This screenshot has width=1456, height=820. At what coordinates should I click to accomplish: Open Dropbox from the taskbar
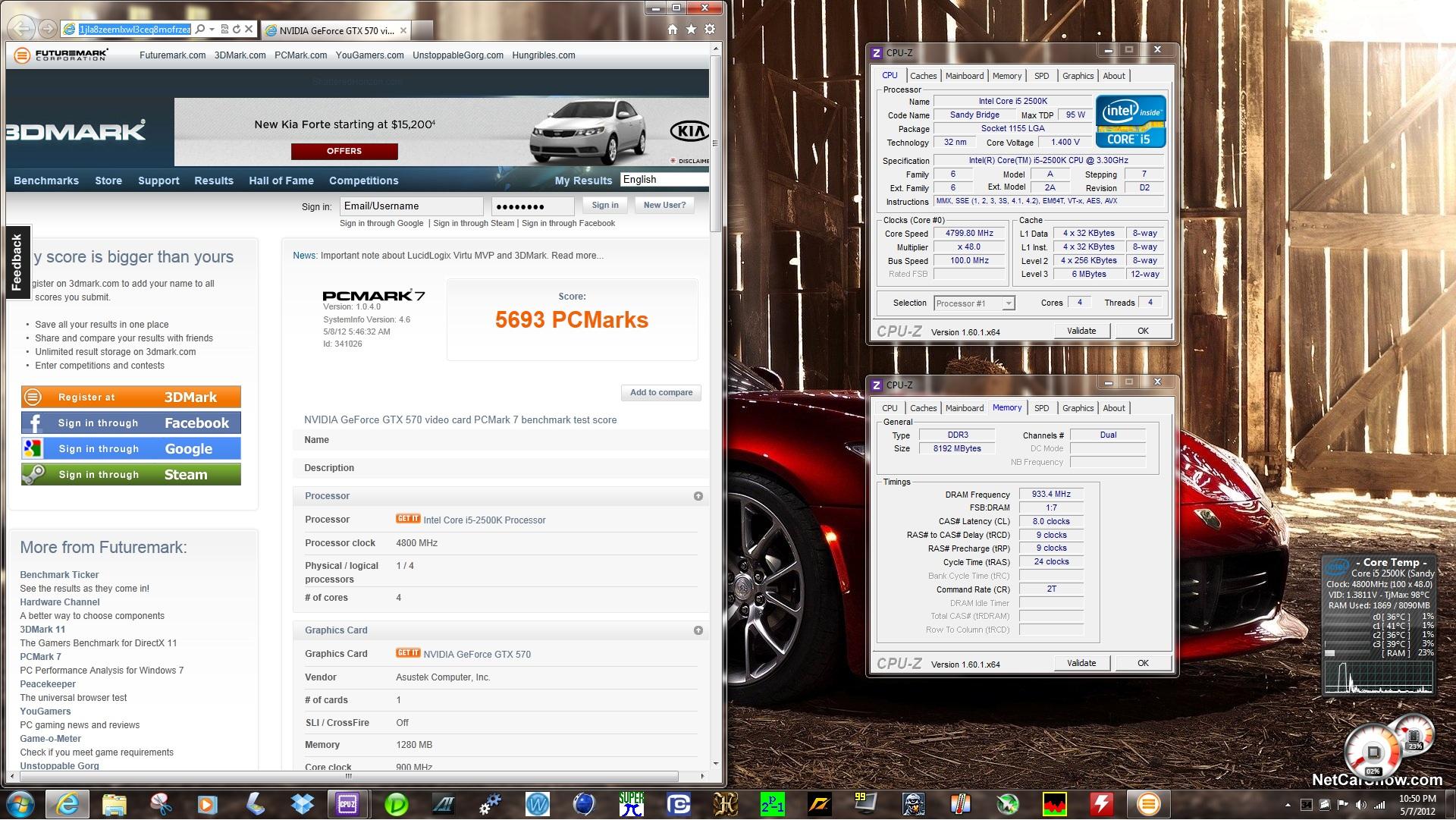(x=302, y=804)
